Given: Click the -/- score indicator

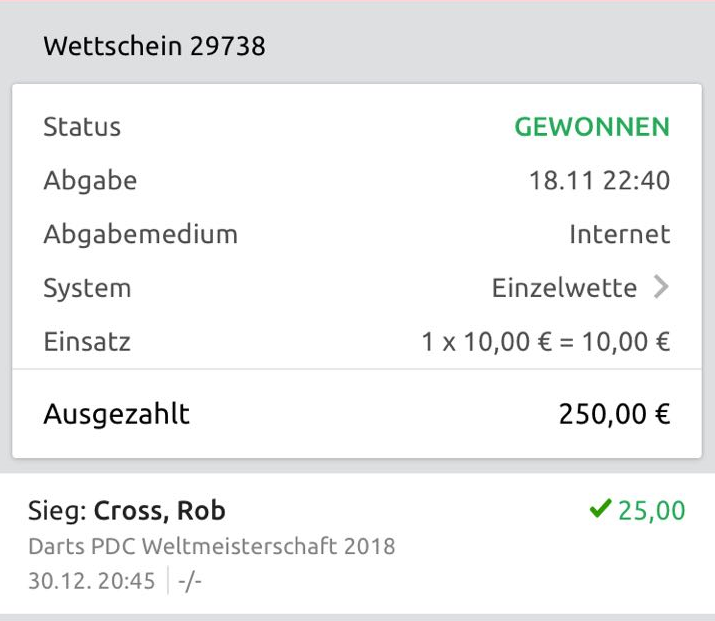Looking at the screenshot, I should [188, 581].
